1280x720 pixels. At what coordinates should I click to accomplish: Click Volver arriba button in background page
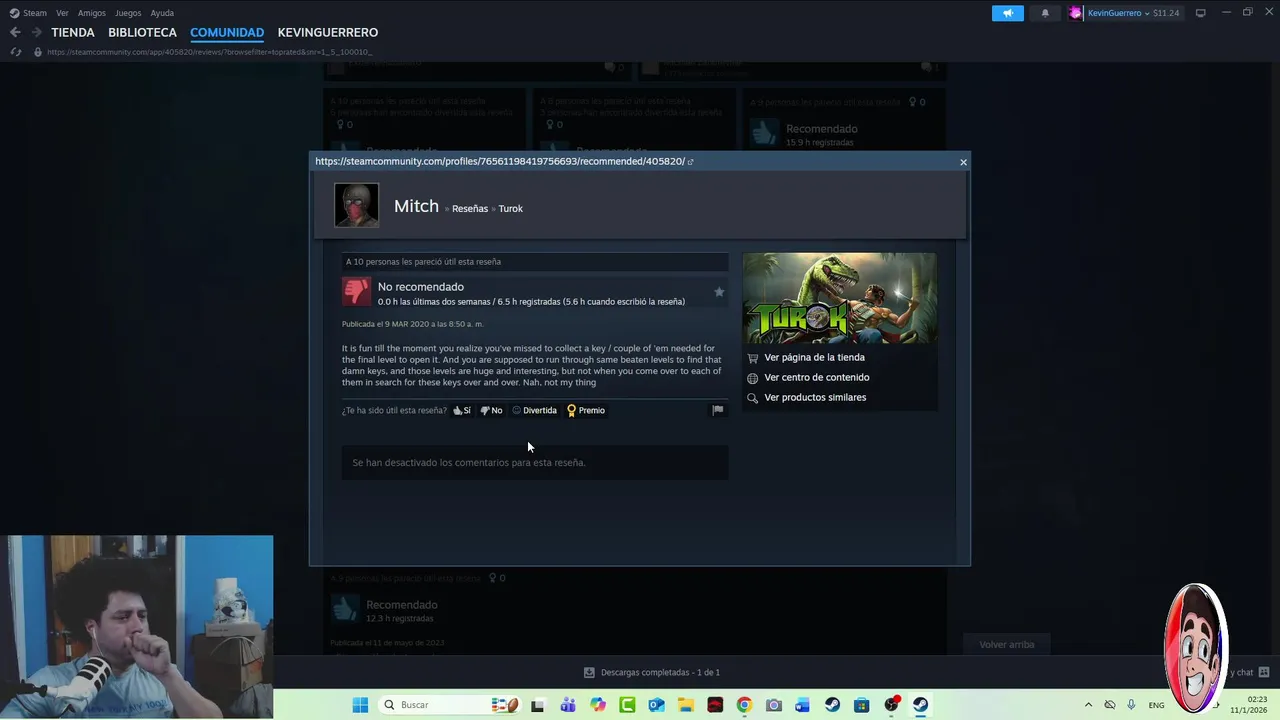(x=1007, y=644)
